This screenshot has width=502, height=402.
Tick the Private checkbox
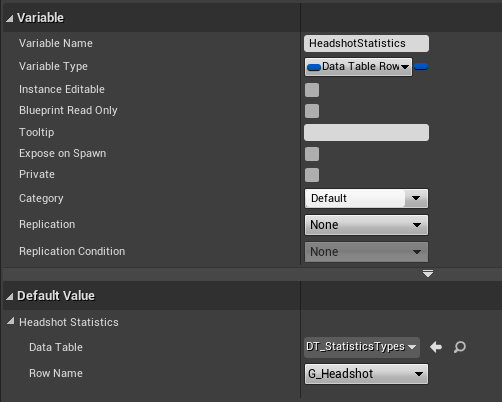pos(312,175)
